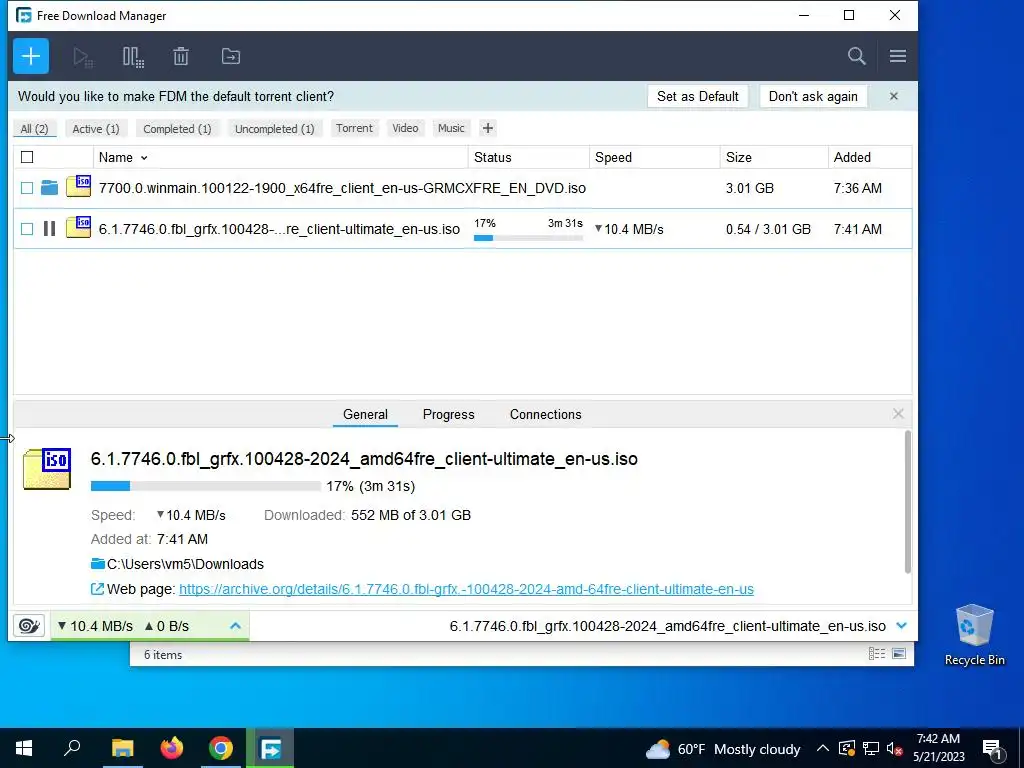Click Set as Default button

[697, 96]
